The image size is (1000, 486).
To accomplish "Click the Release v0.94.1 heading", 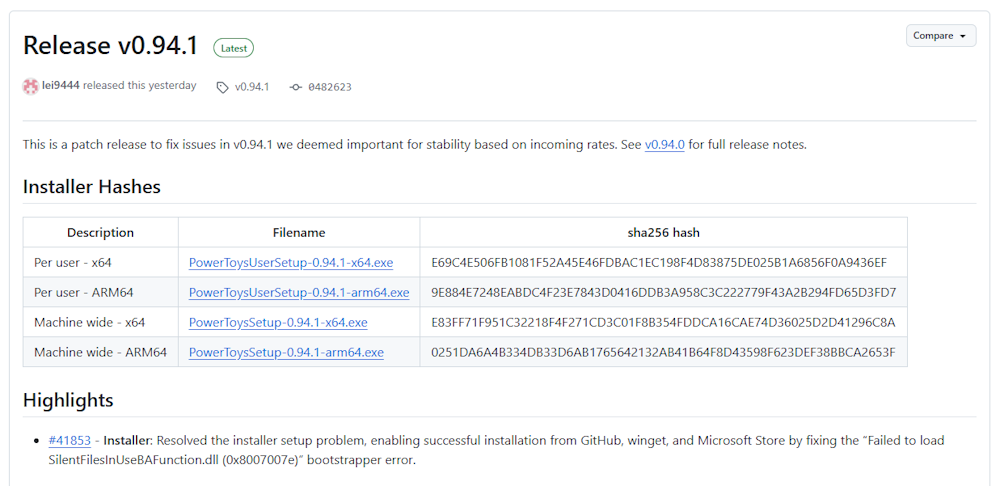I will (110, 46).
